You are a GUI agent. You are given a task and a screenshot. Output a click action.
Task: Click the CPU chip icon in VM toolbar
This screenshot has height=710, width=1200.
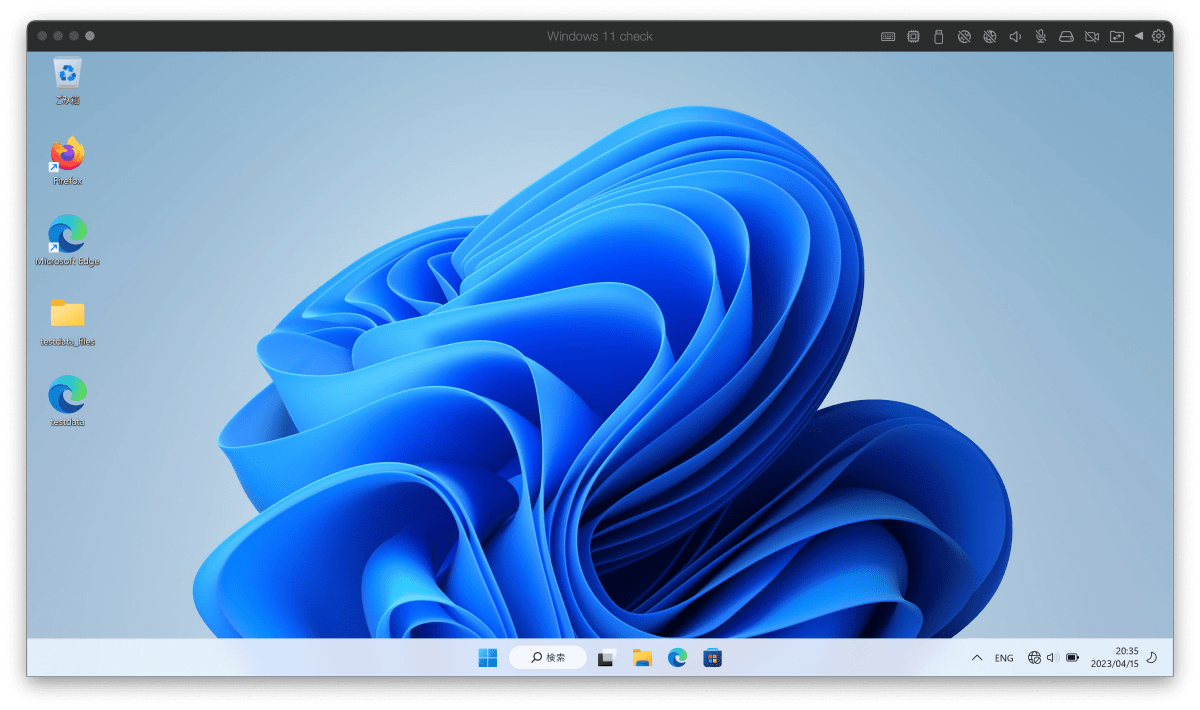(x=913, y=36)
